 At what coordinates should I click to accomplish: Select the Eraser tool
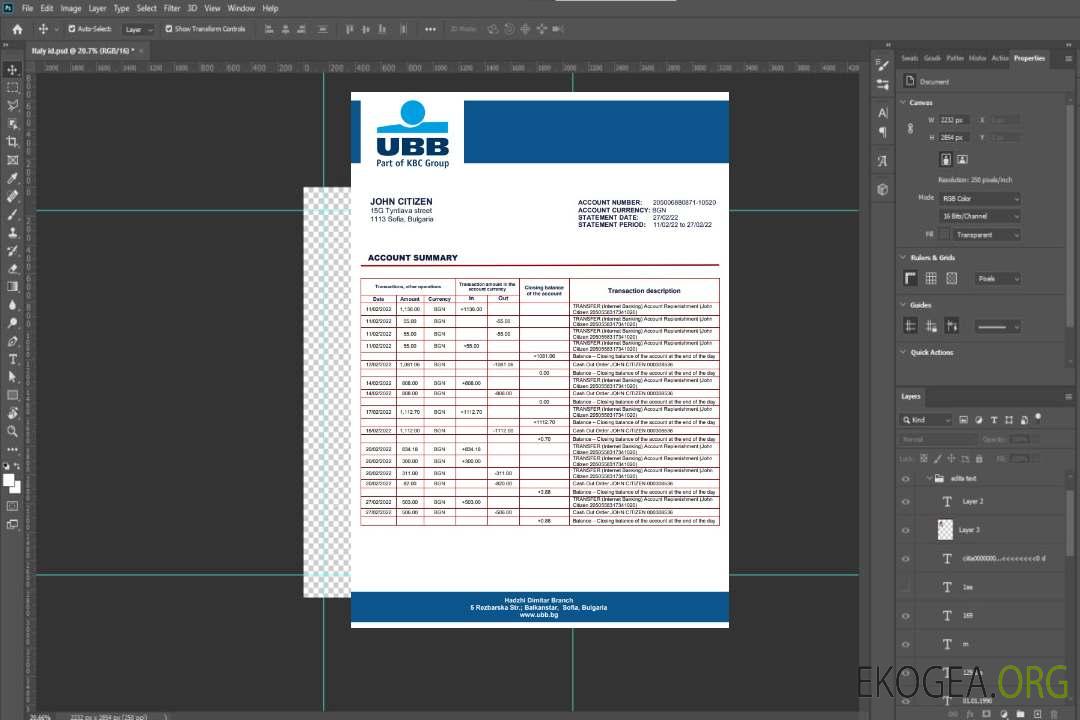click(x=12, y=269)
